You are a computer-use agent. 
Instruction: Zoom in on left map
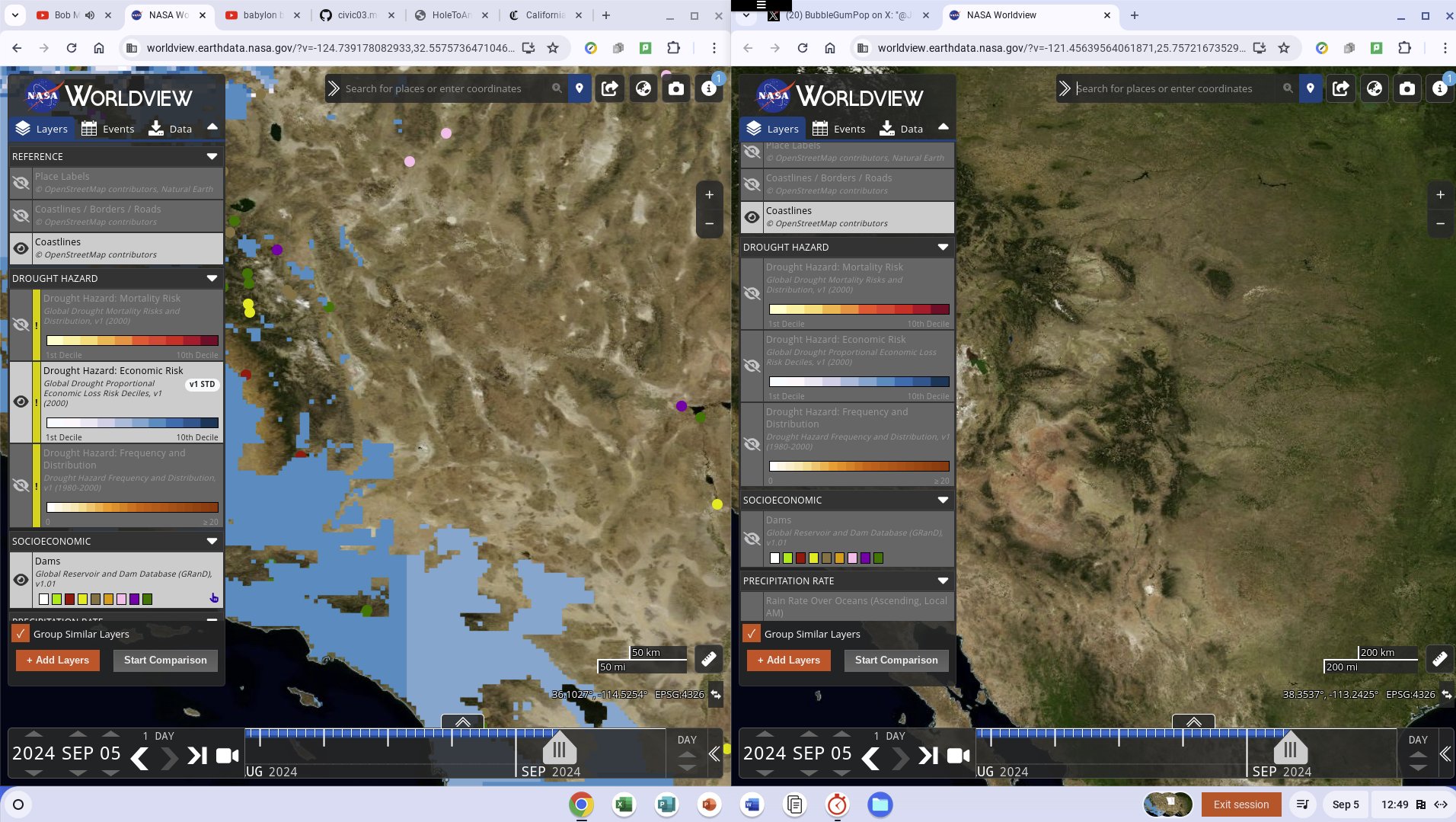tap(709, 195)
